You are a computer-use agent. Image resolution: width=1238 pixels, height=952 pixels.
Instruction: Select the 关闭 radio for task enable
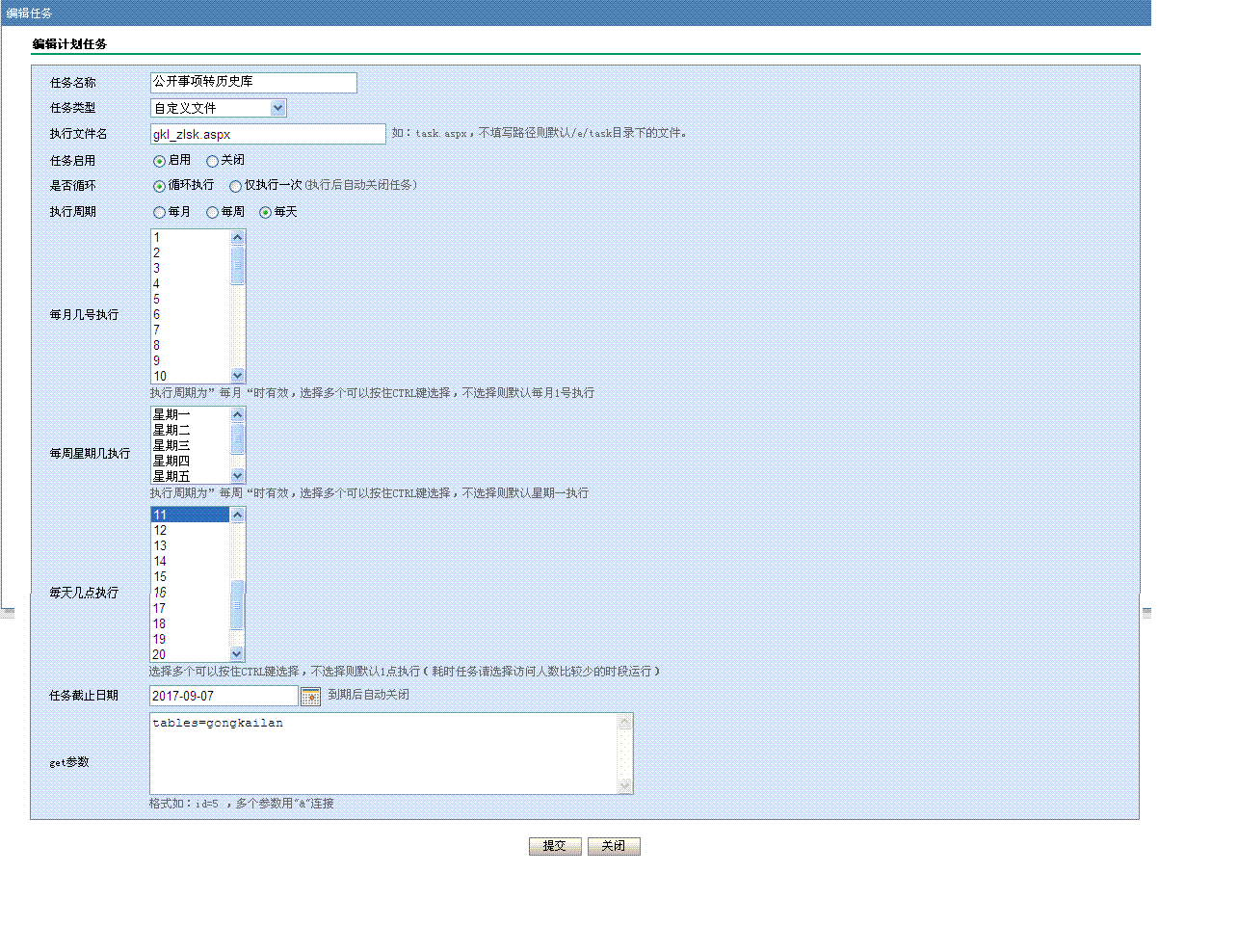click(213, 161)
